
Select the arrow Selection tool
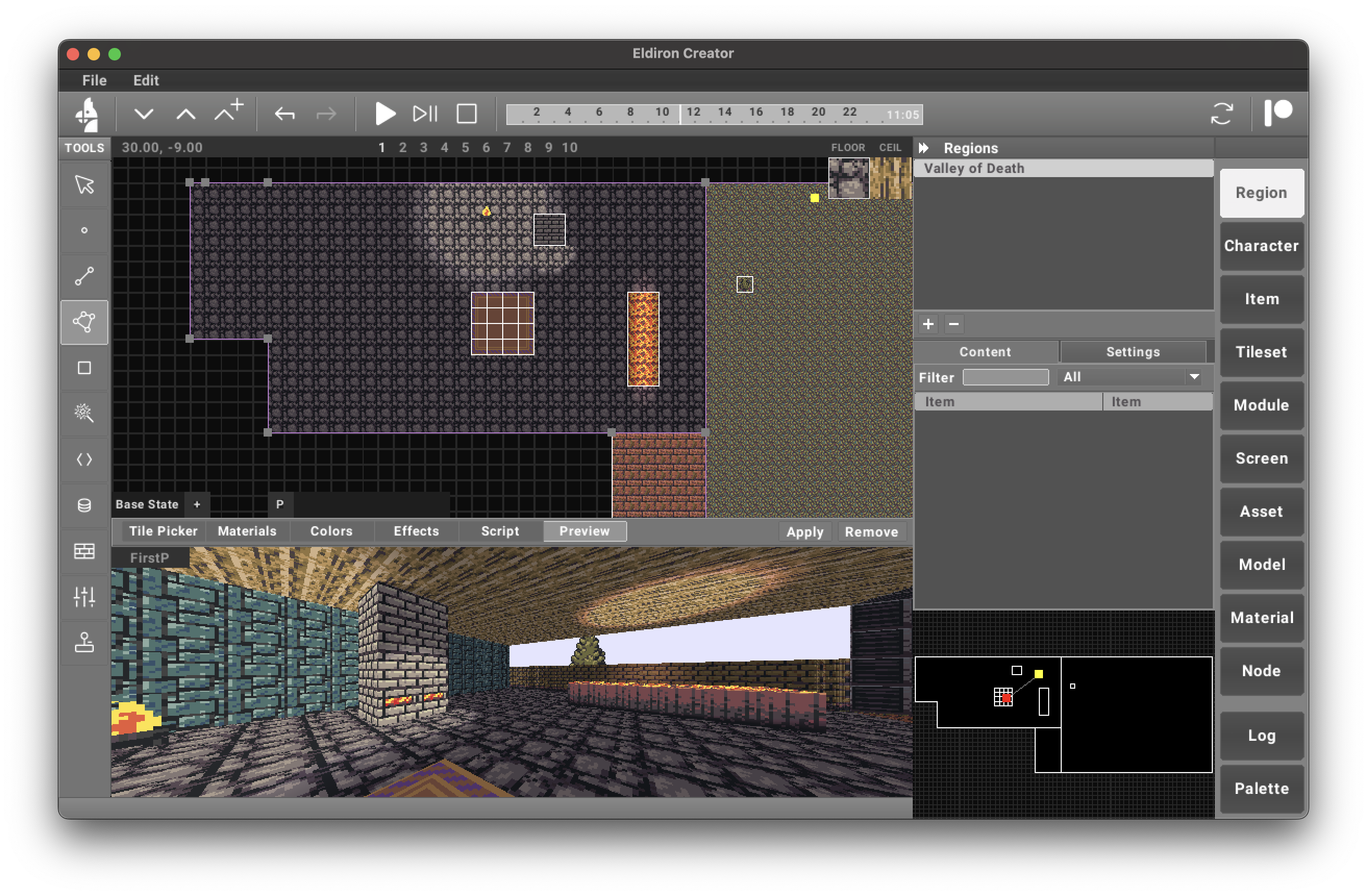(x=84, y=184)
